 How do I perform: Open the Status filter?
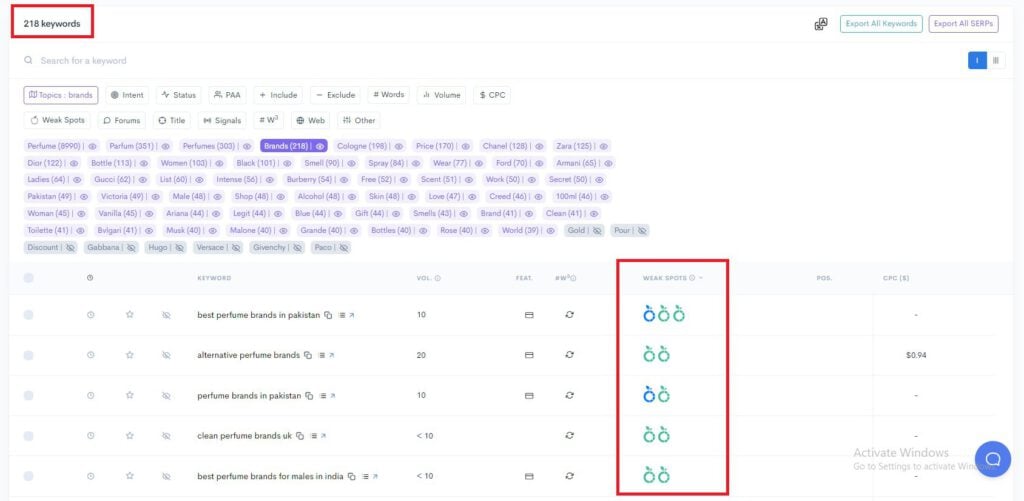[x=179, y=95]
